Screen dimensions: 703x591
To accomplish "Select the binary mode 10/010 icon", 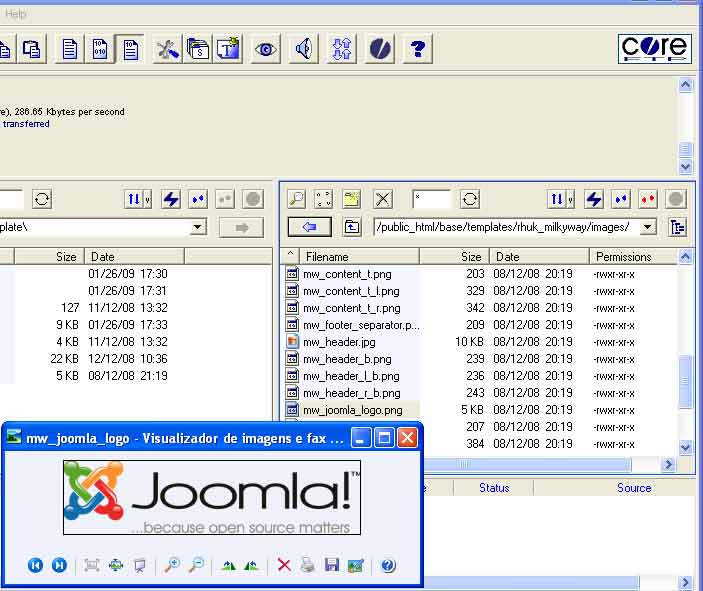I will point(100,49).
